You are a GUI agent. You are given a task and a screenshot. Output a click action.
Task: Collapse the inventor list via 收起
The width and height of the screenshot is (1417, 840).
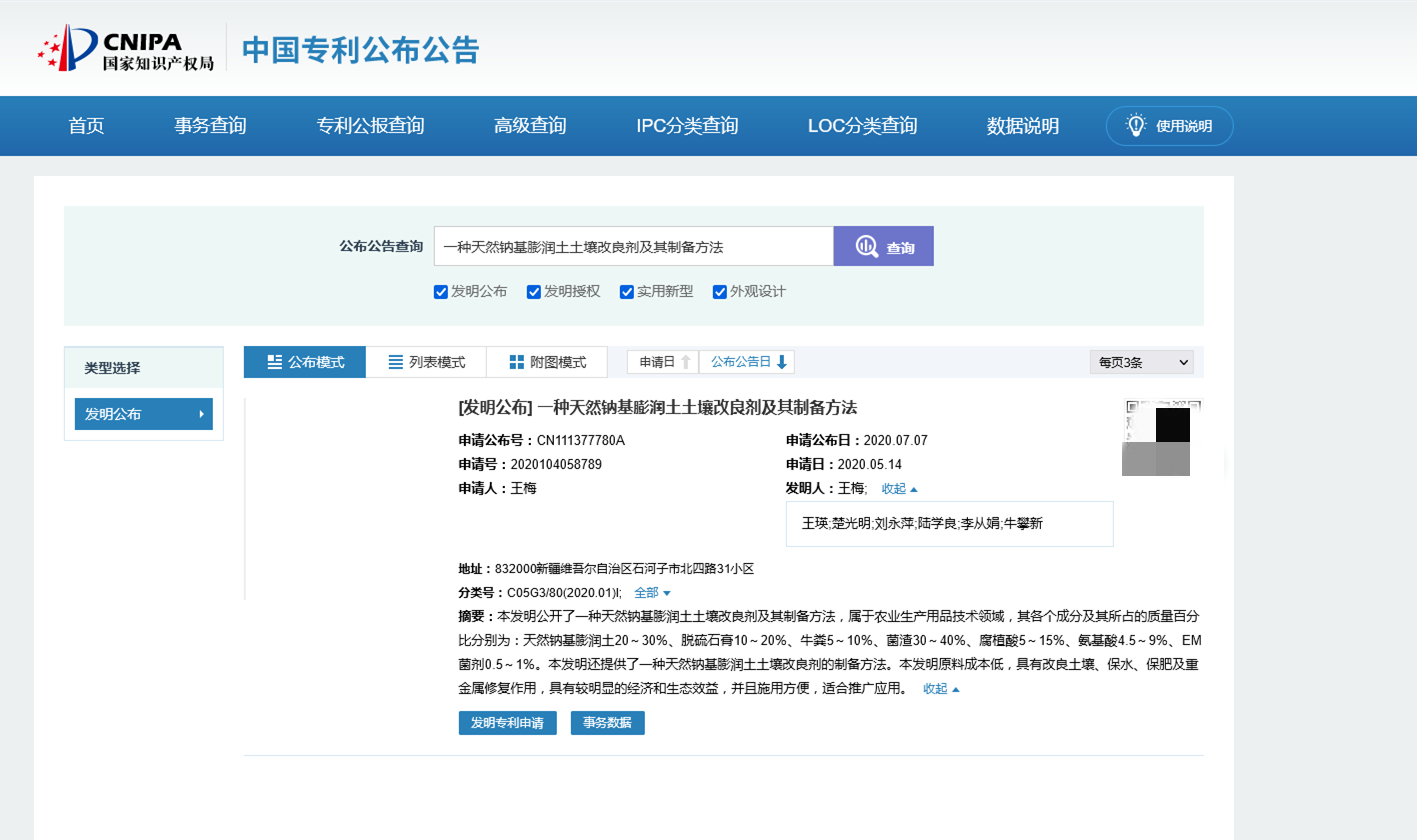[899, 489]
